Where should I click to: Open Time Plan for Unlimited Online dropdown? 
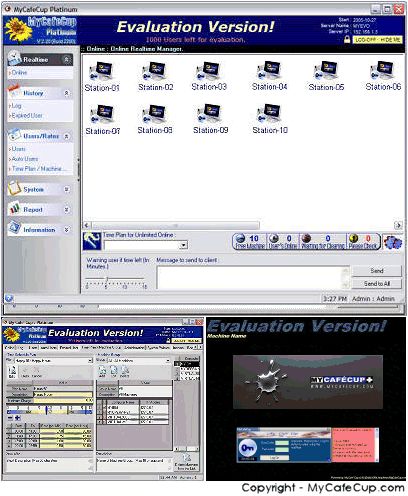[183, 246]
